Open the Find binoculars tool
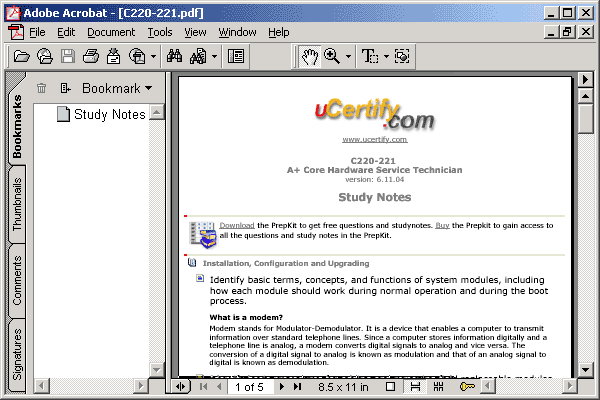This screenshot has height=400, width=600. (x=174, y=56)
